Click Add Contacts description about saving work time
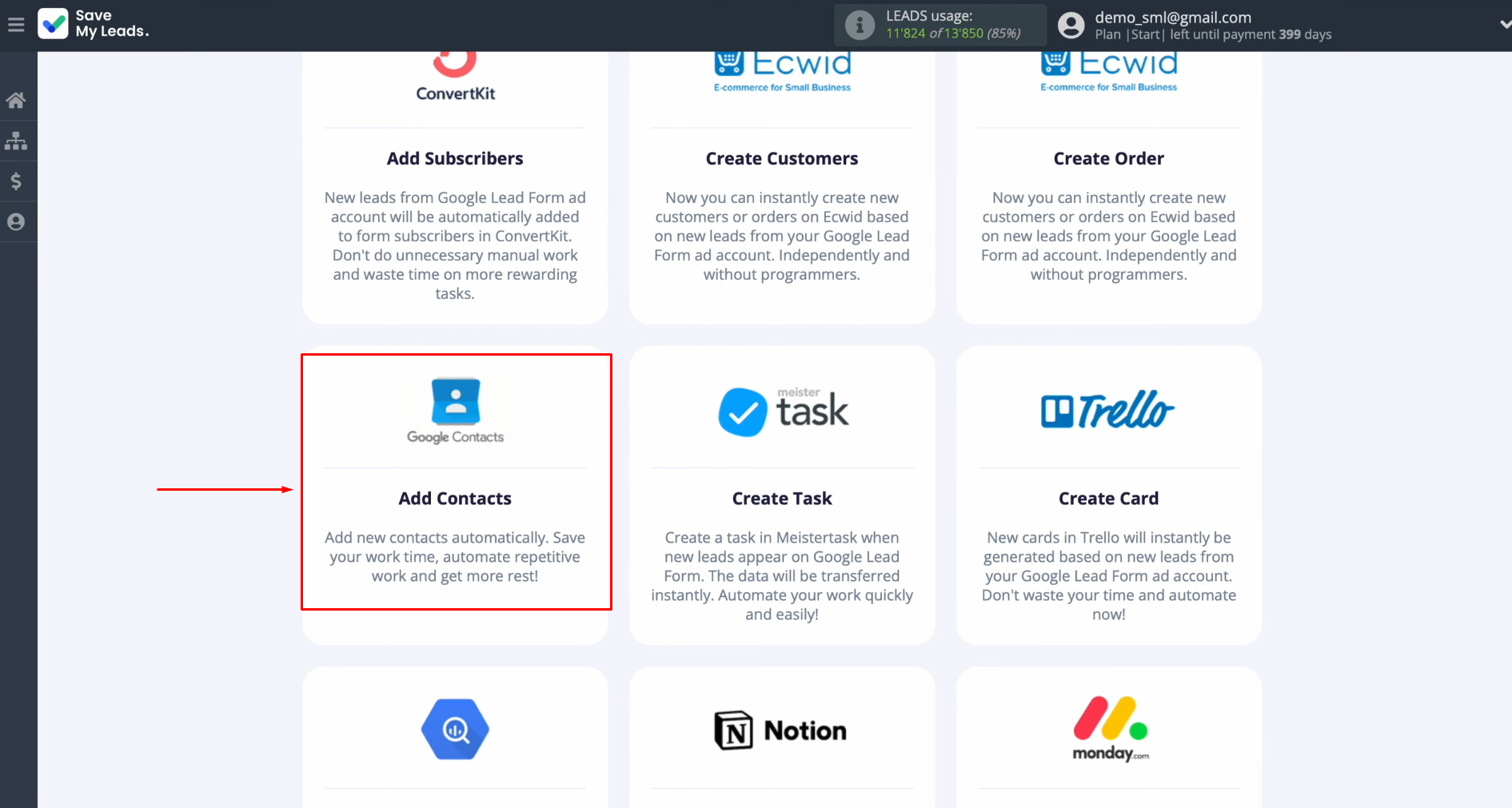 pyautogui.click(x=455, y=557)
